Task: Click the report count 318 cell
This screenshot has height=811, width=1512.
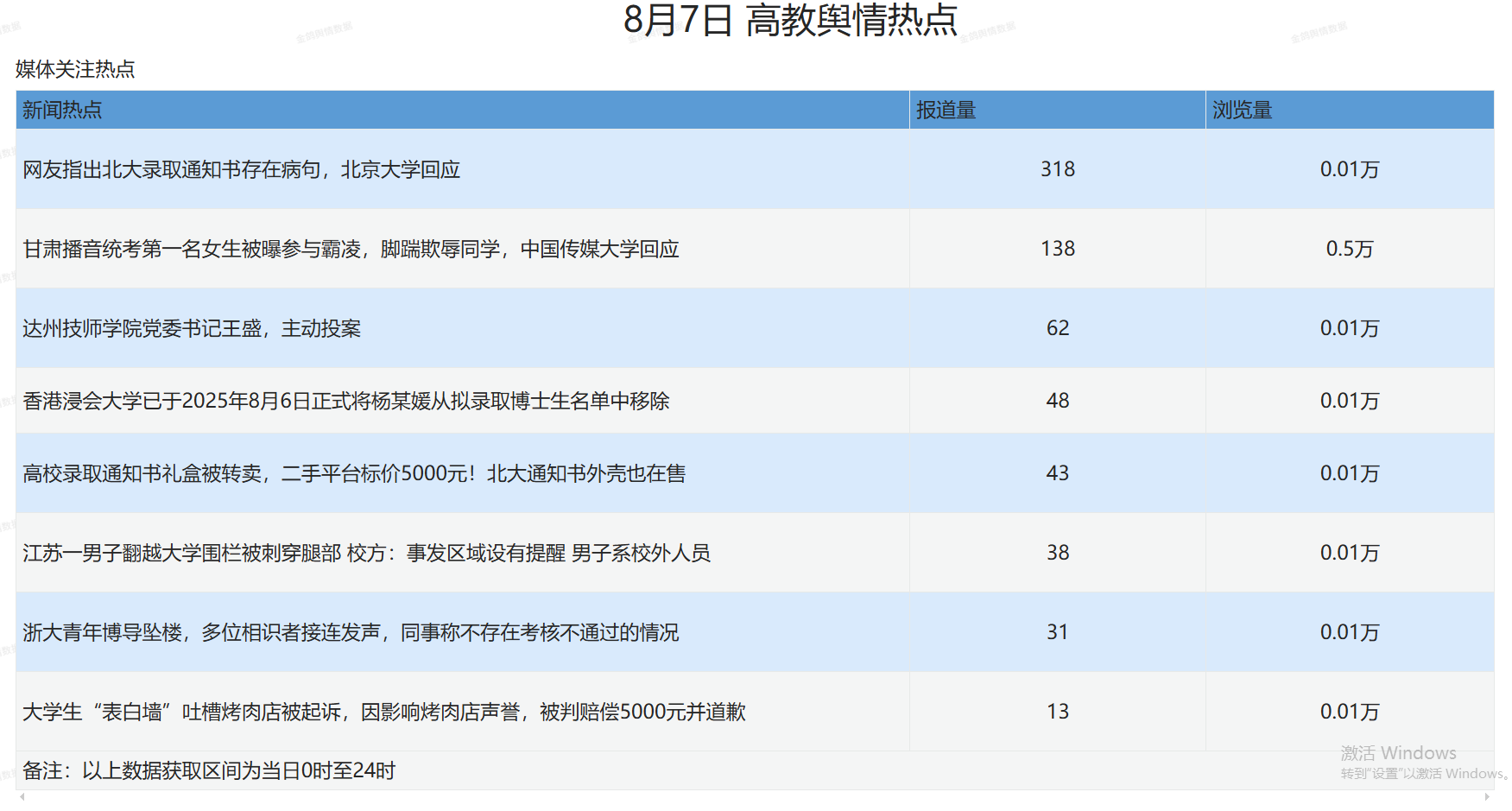Action: (x=1057, y=170)
